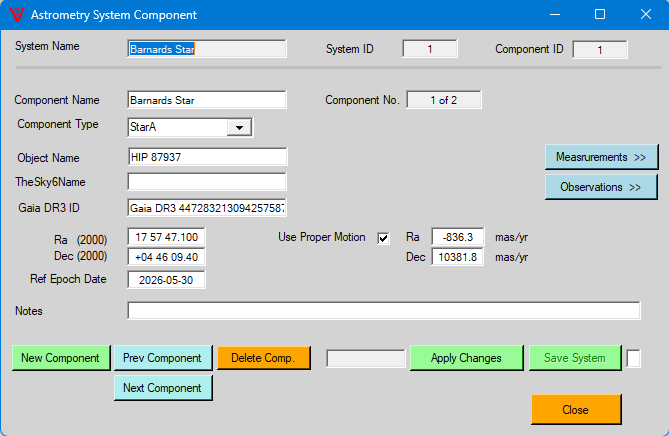This screenshot has height=436, width=669.
Task: Click the proper motion Ra field -836.3
Action: (x=457, y=237)
